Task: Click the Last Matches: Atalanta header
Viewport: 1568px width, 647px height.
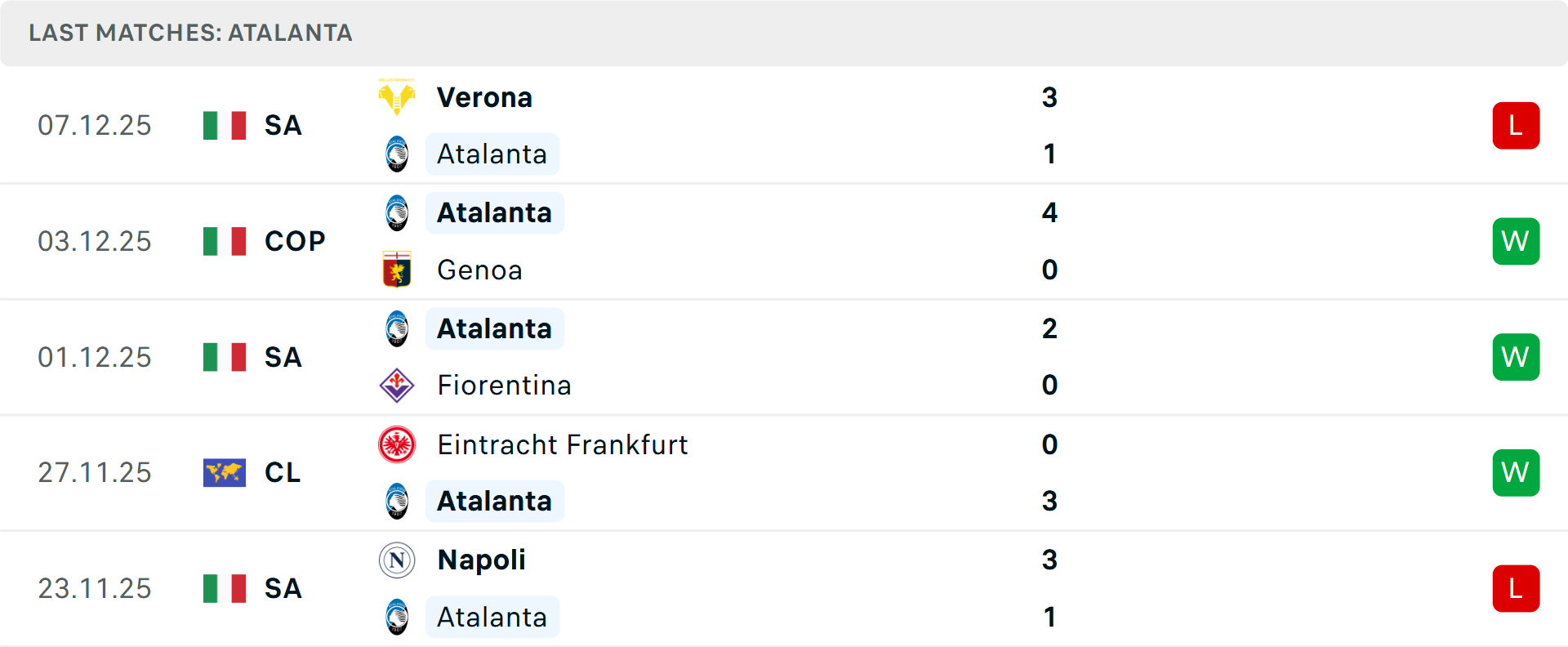Action: (190, 33)
